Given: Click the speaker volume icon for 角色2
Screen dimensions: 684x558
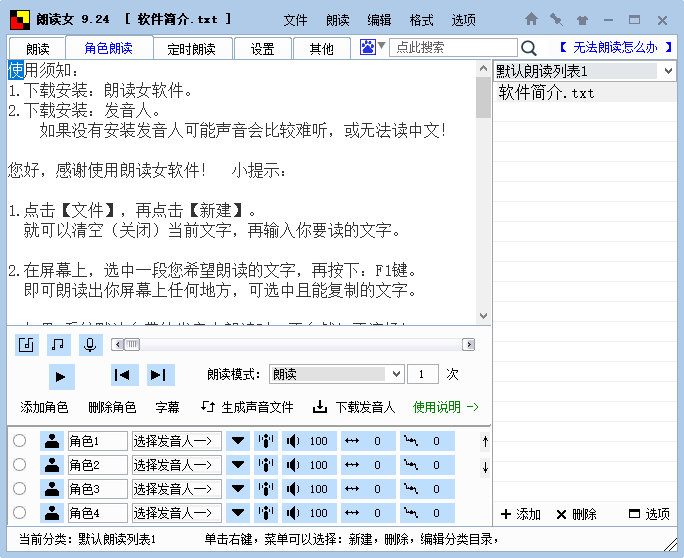Looking at the screenshot, I should pos(292,465).
